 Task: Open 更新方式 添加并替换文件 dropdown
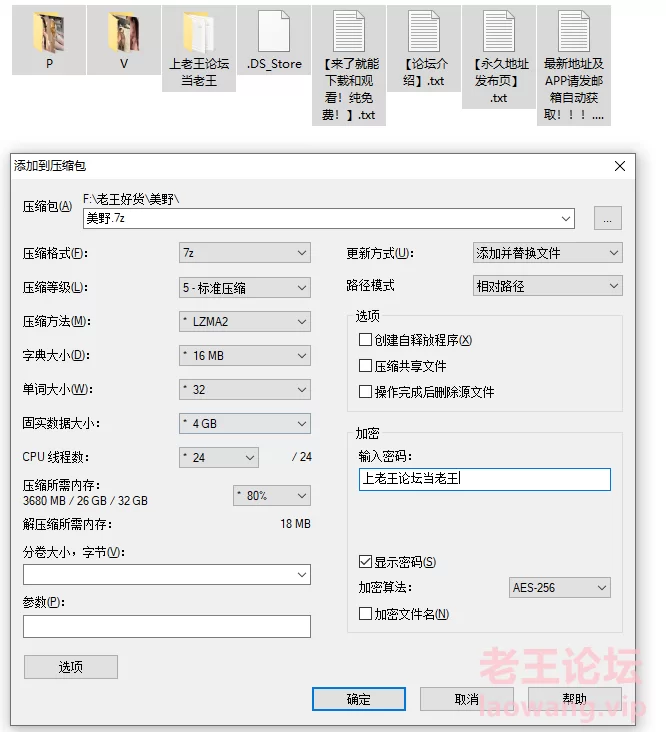(x=547, y=253)
